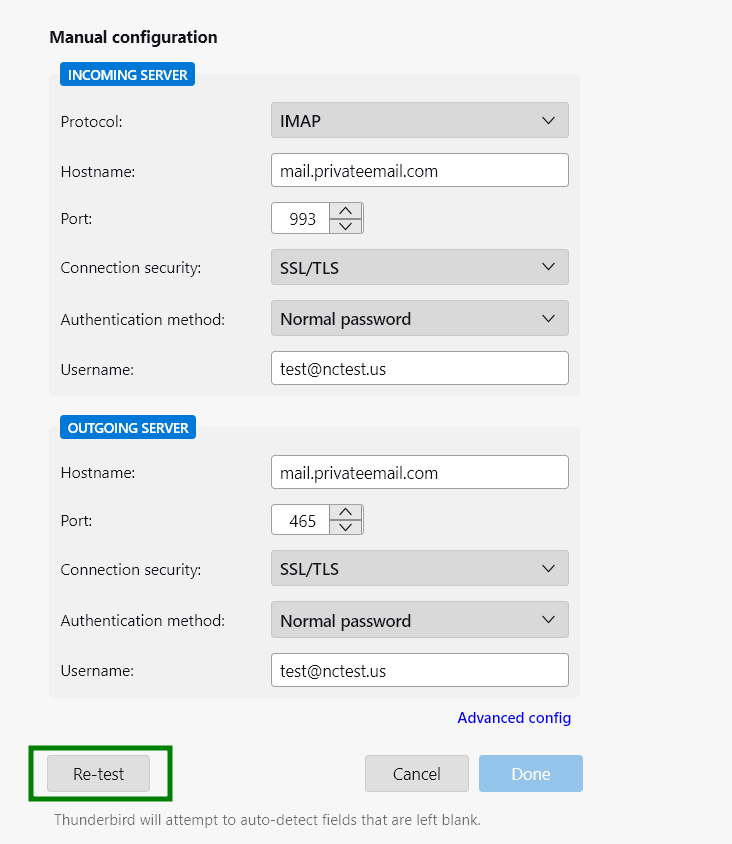This screenshot has width=732, height=844.
Task: Click the INCOMING SERVER section label
Action: [128, 74]
